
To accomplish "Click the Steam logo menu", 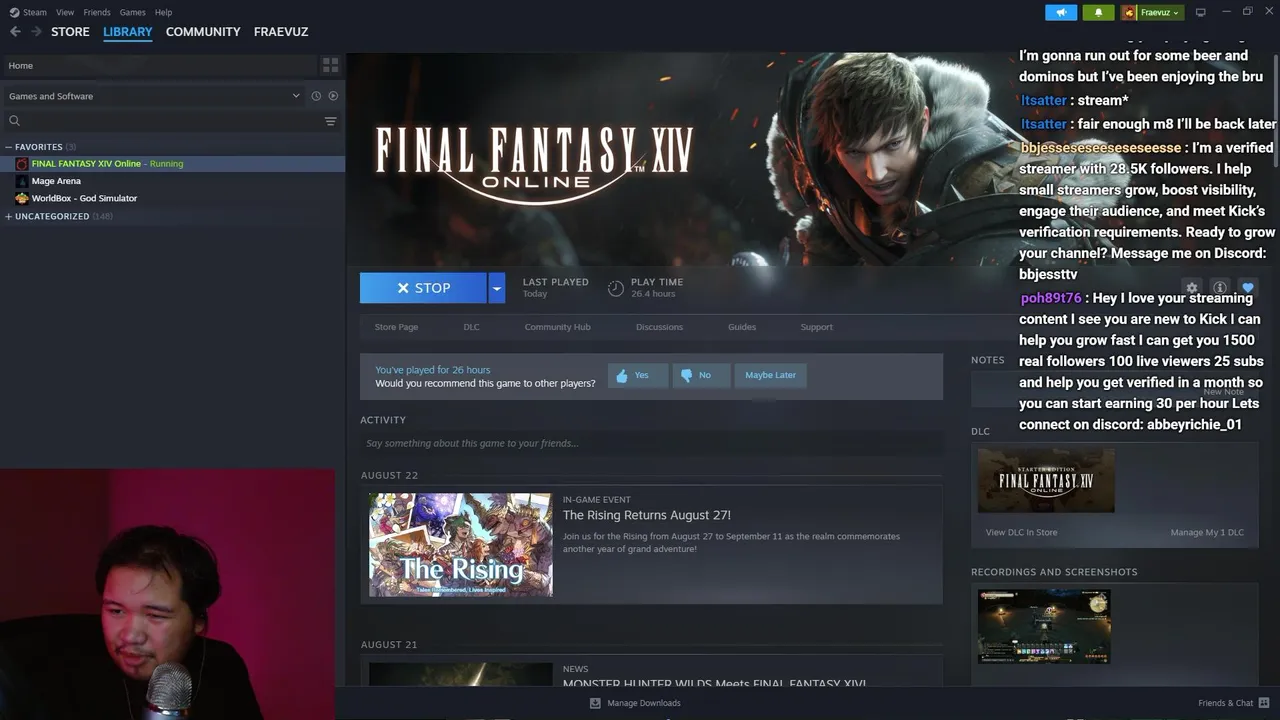I will [x=14, y=12].
